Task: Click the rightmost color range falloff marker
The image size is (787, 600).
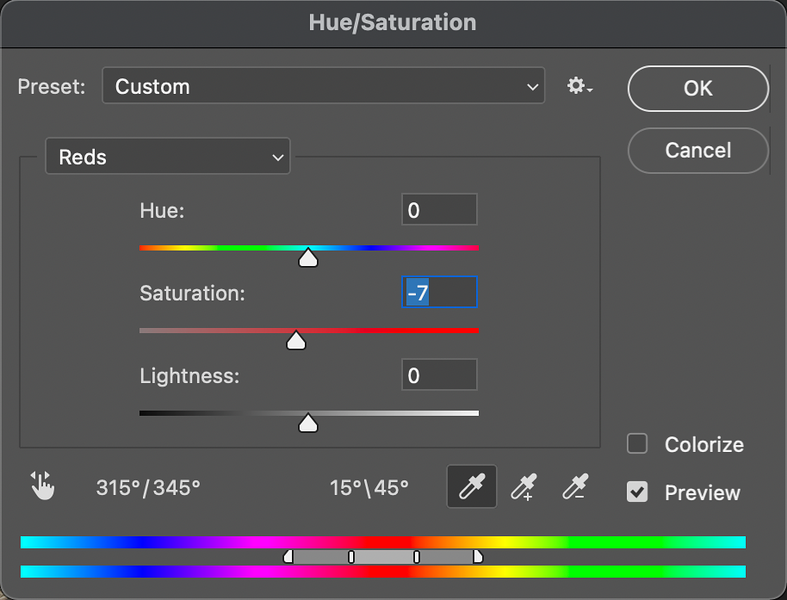Action: pyautogui.click(x=478, y=556)
